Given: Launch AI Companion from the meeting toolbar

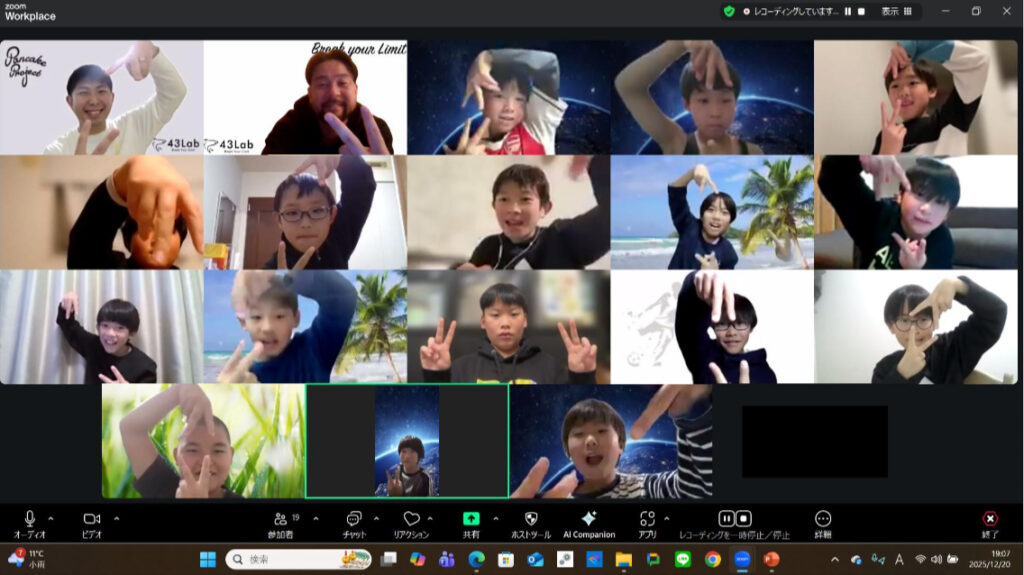Looking at the screenshot, I should click(x=589, y=519).
